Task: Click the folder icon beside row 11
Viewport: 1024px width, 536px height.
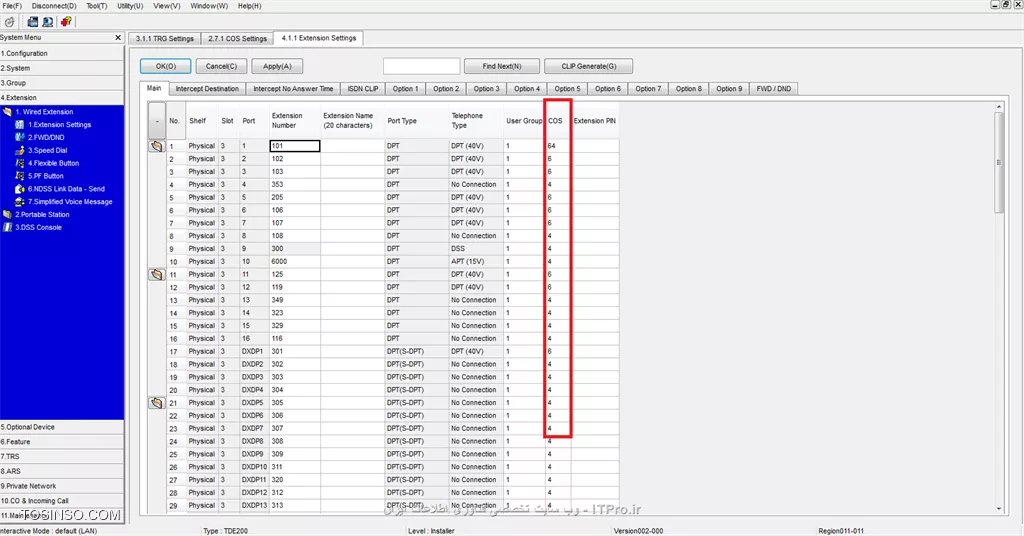Action: (x=157, y=275)
